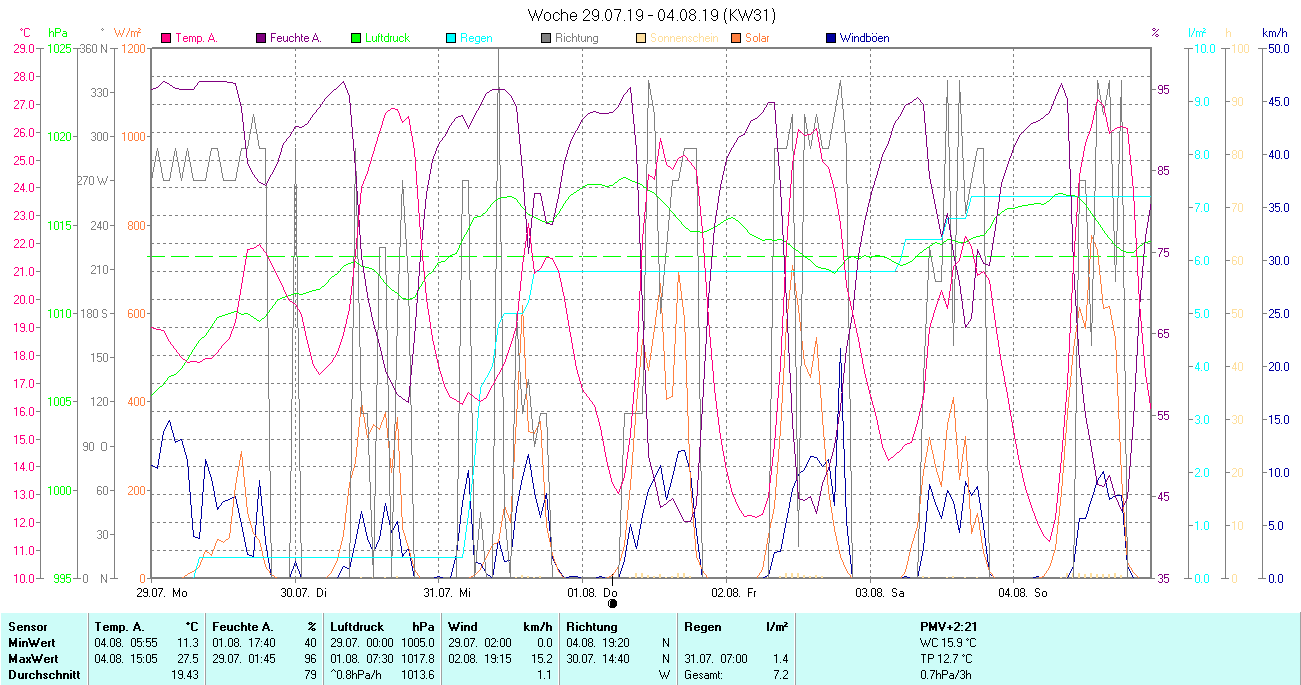Image resolution: width=1301 pixels, height=685 pixels.
Task: Click the 'Sensor' table header
Action: pos(26,626)
